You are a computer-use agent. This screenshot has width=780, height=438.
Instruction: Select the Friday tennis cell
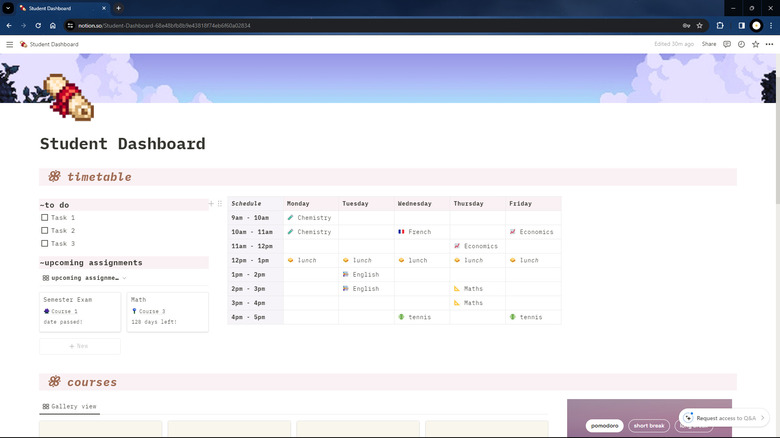tap(533, 317)
